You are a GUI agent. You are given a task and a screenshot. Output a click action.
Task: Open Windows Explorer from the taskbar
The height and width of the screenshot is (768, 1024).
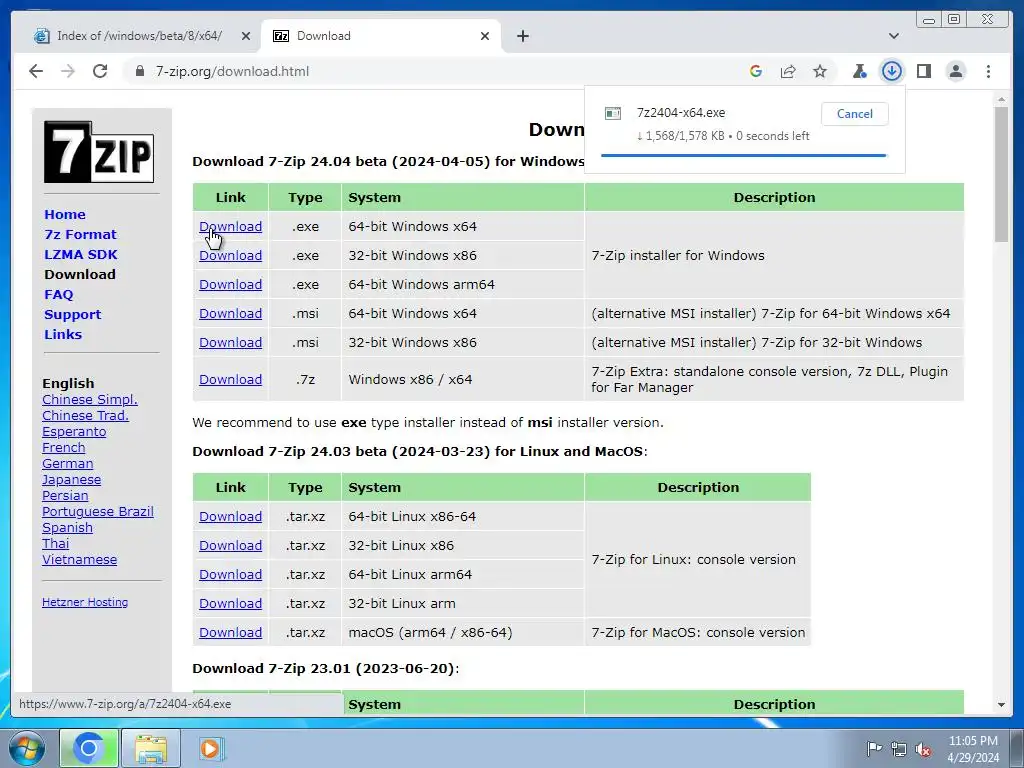[151, 748]
